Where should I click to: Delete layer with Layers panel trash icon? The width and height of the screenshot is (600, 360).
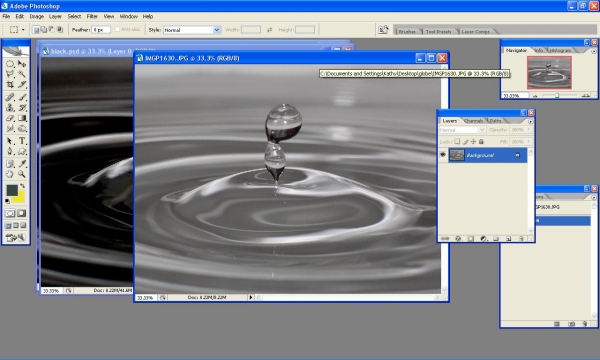point(521,238)
